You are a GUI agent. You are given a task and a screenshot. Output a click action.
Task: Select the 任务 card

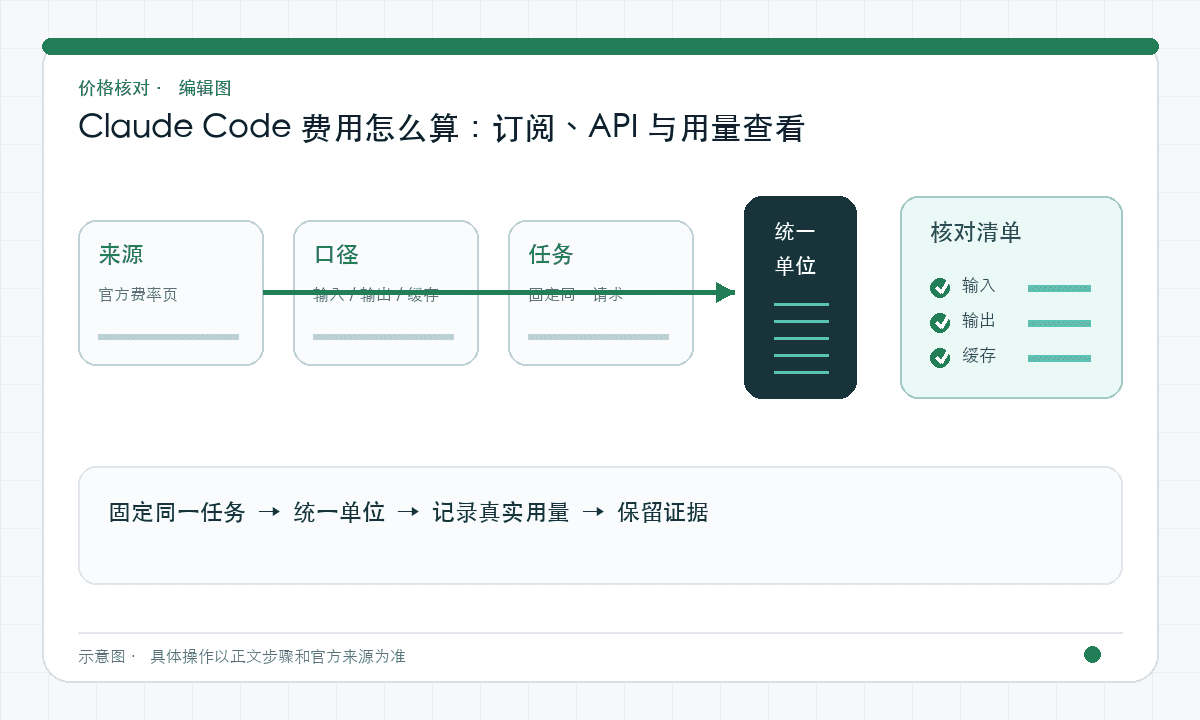click(601, 293)
